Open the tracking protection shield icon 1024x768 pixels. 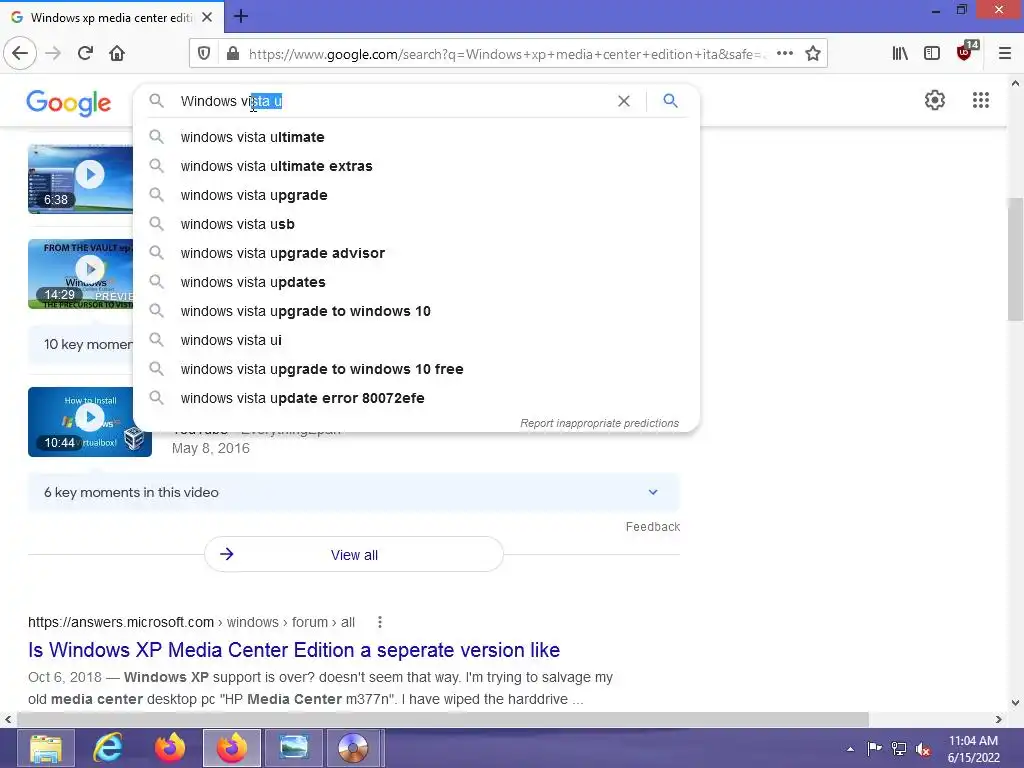204,54
